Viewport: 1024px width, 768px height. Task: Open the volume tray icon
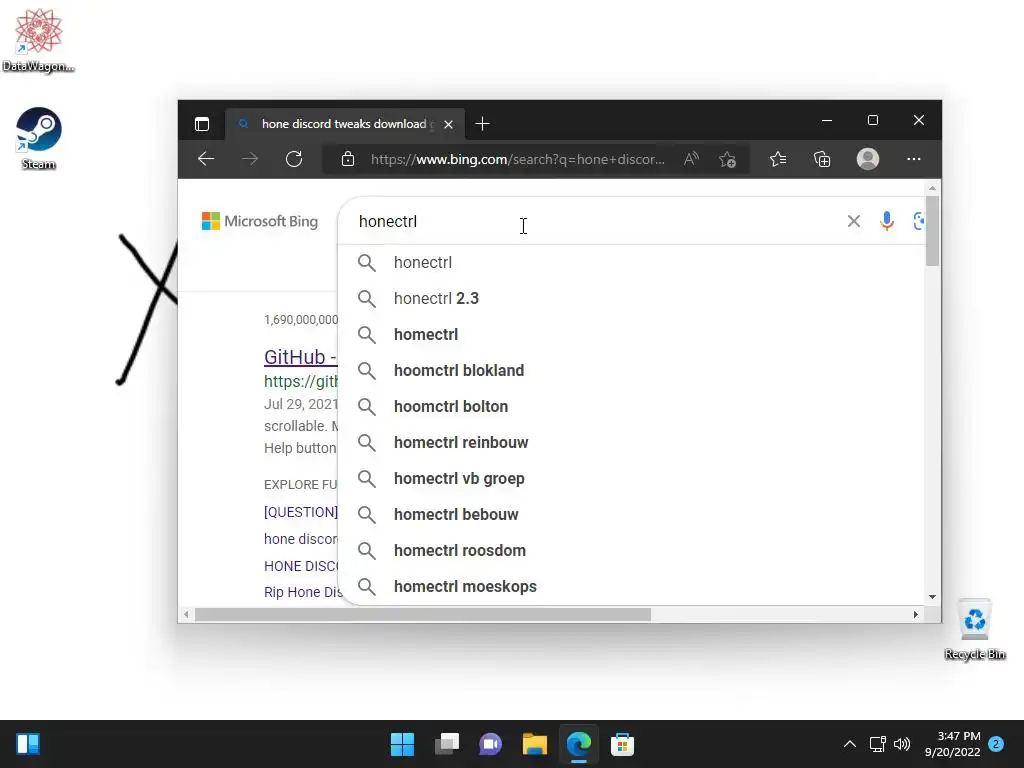coord(902,744)
